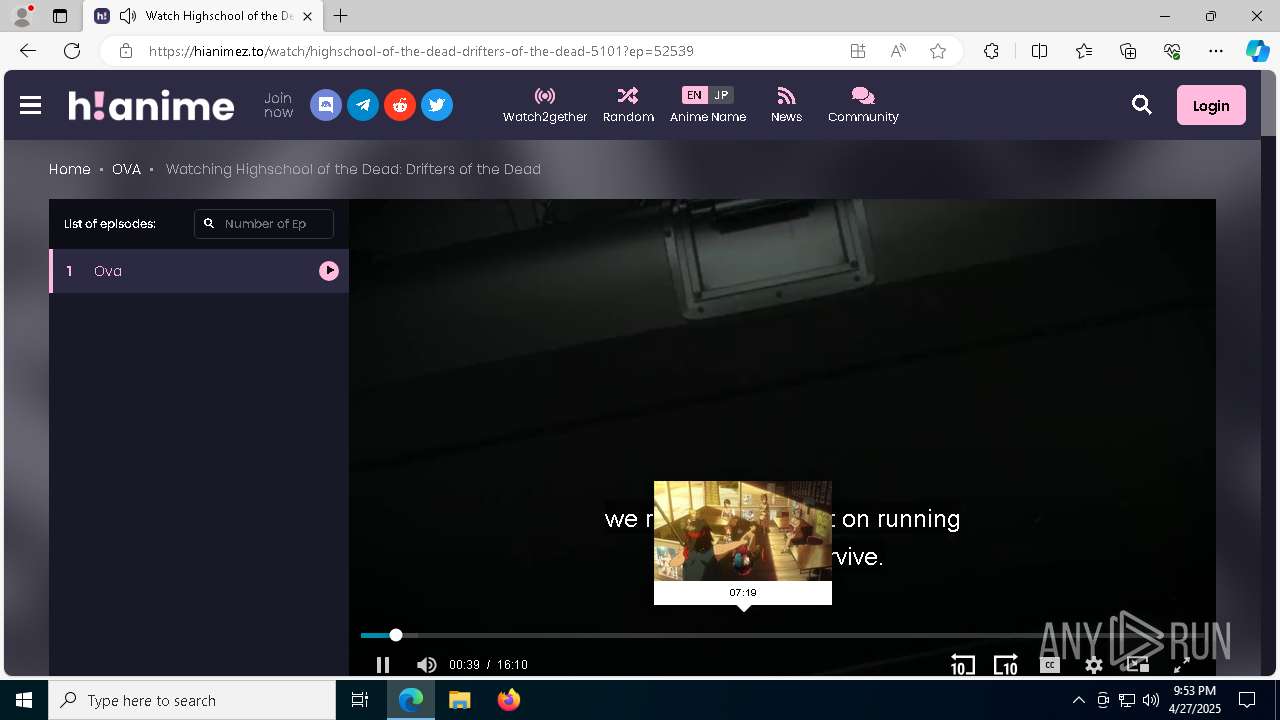Add page to favorites star
Image resolution: width=1280 pixels, height=720 pixels.
coord(938,51)
